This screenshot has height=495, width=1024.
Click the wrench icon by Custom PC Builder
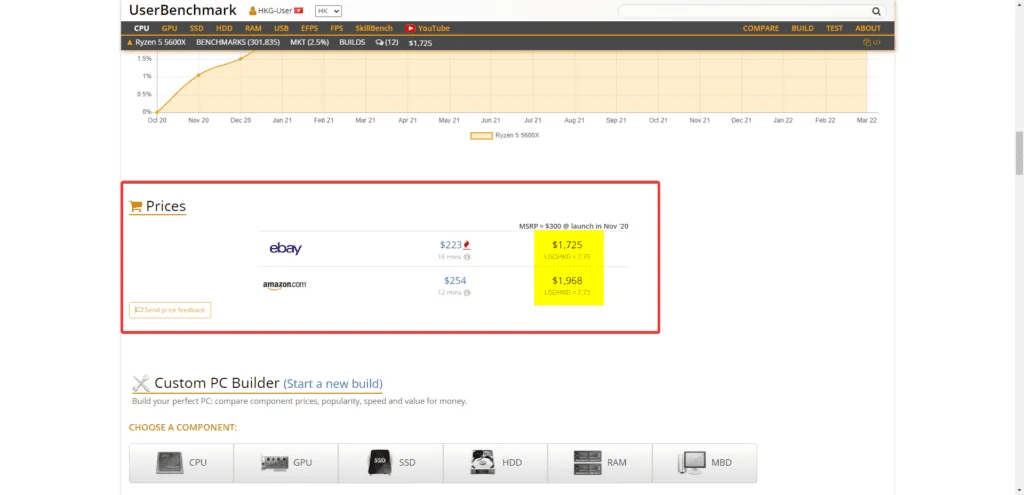[140, 383]
